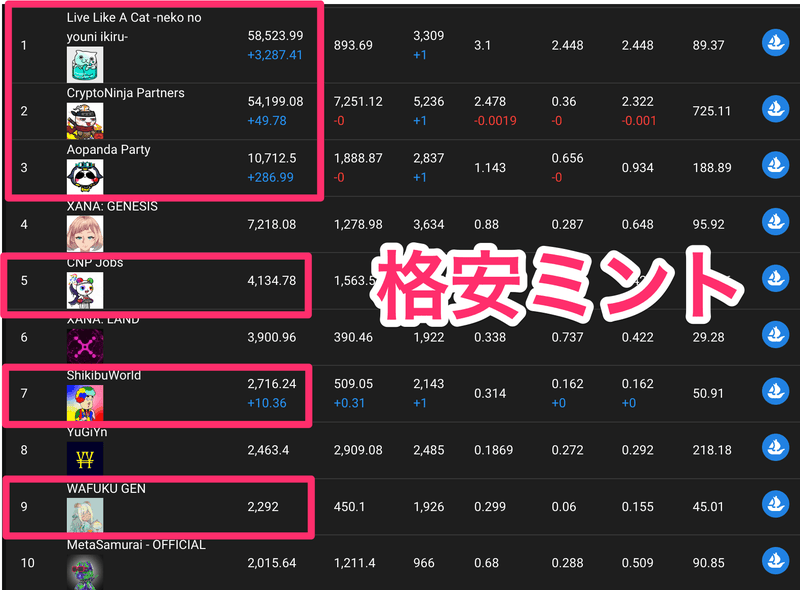Click the MetaSamurai thumbnail image
800x590 pixels.
click(85, 572)
